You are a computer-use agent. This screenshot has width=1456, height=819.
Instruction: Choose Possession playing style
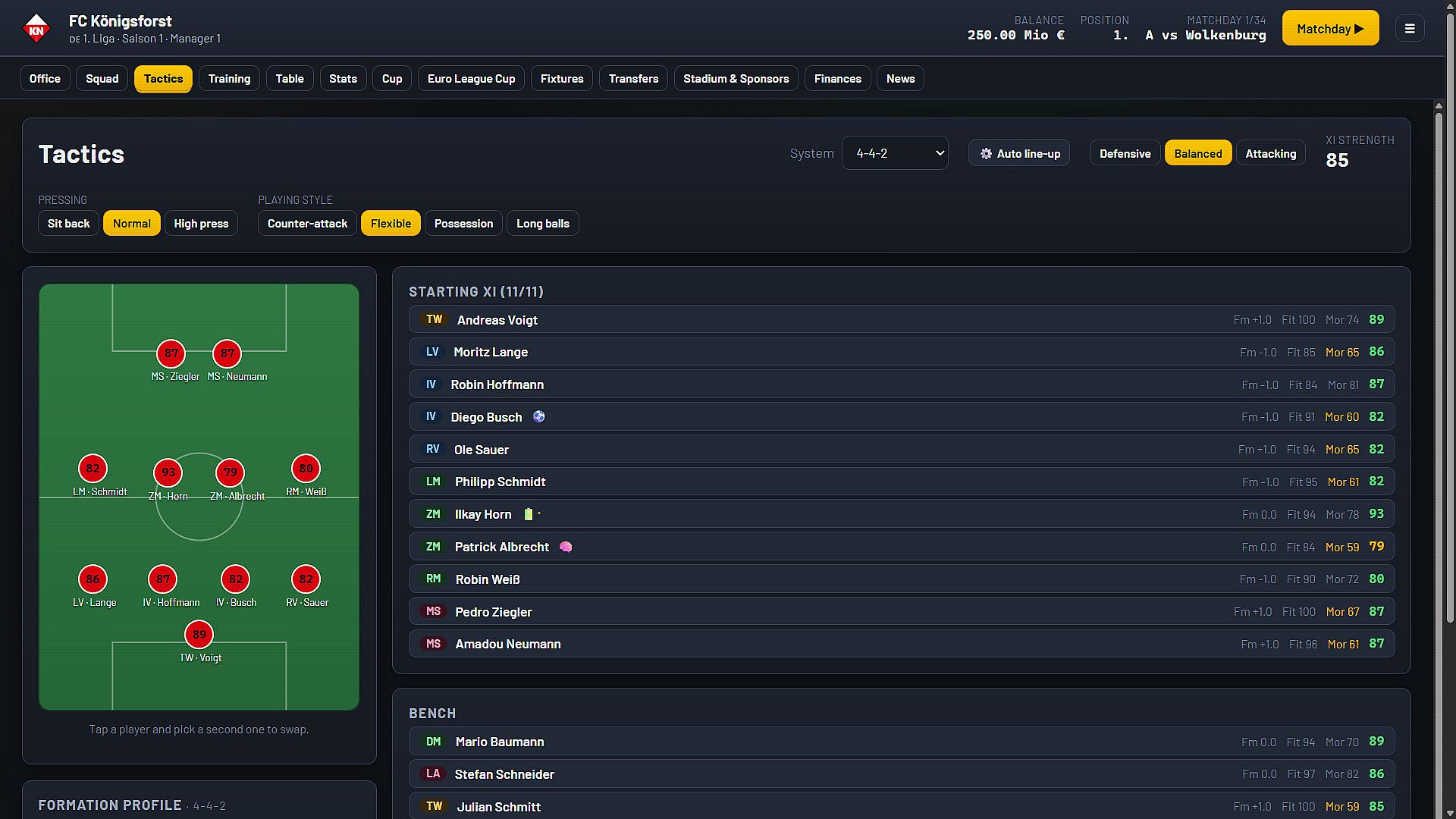[x=463, y=223]
